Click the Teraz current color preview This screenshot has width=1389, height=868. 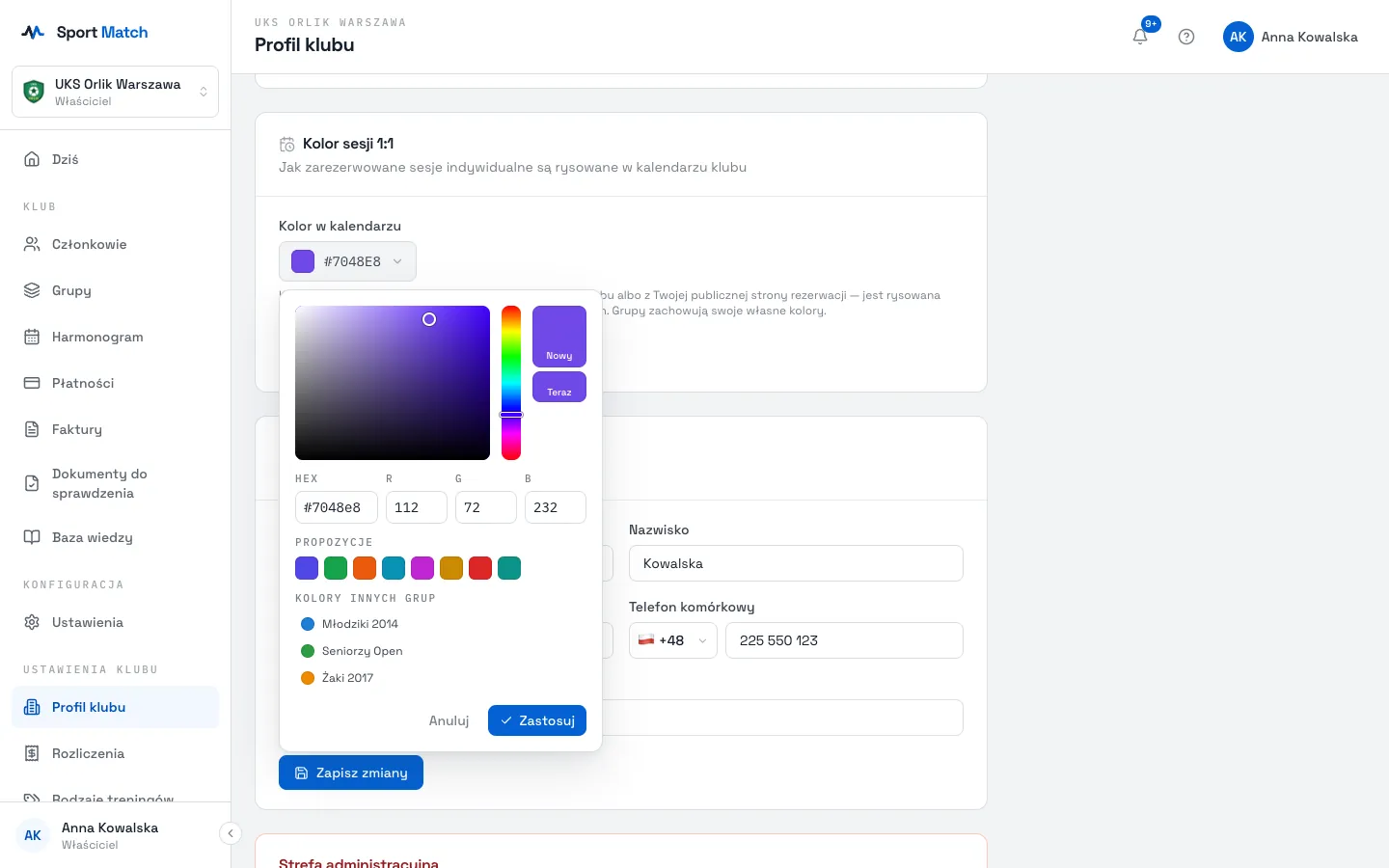coord(559,387)
